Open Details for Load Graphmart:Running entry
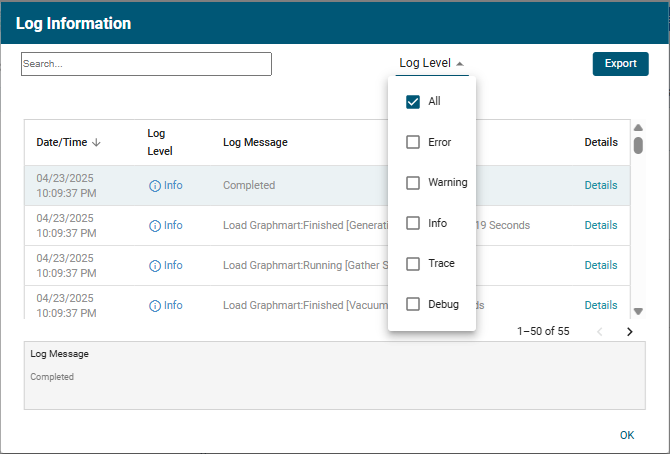This screenshot has height=454, width=670. pos(600,265)
